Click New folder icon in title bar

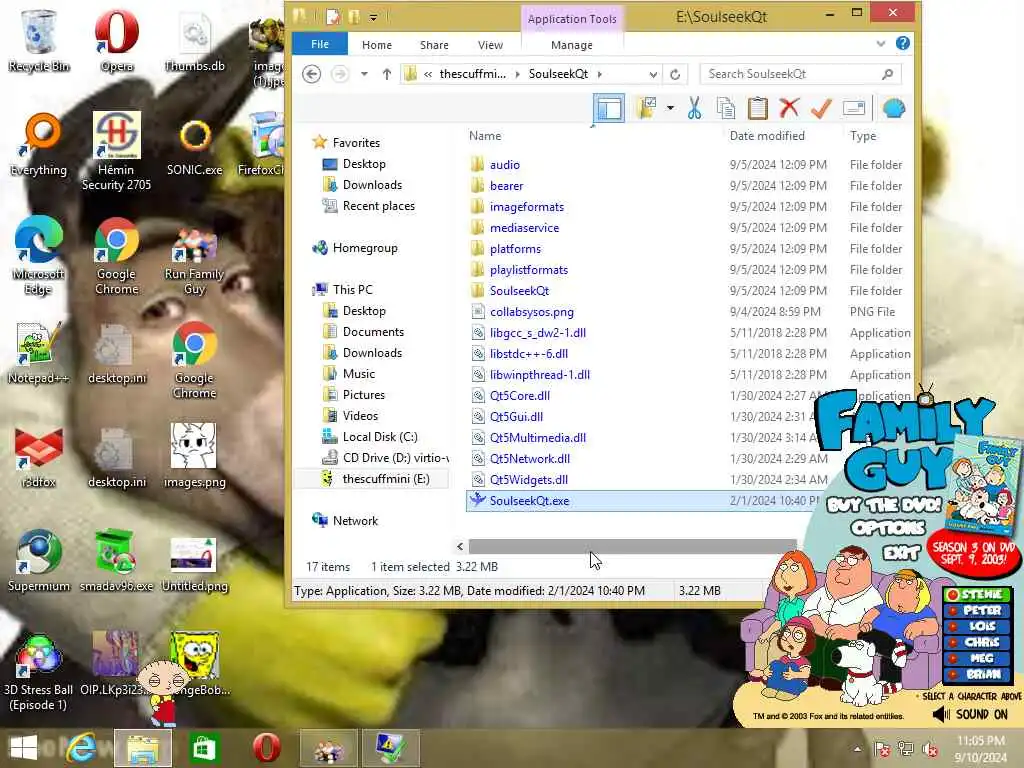pyautogui.click(x=353, y=16)
